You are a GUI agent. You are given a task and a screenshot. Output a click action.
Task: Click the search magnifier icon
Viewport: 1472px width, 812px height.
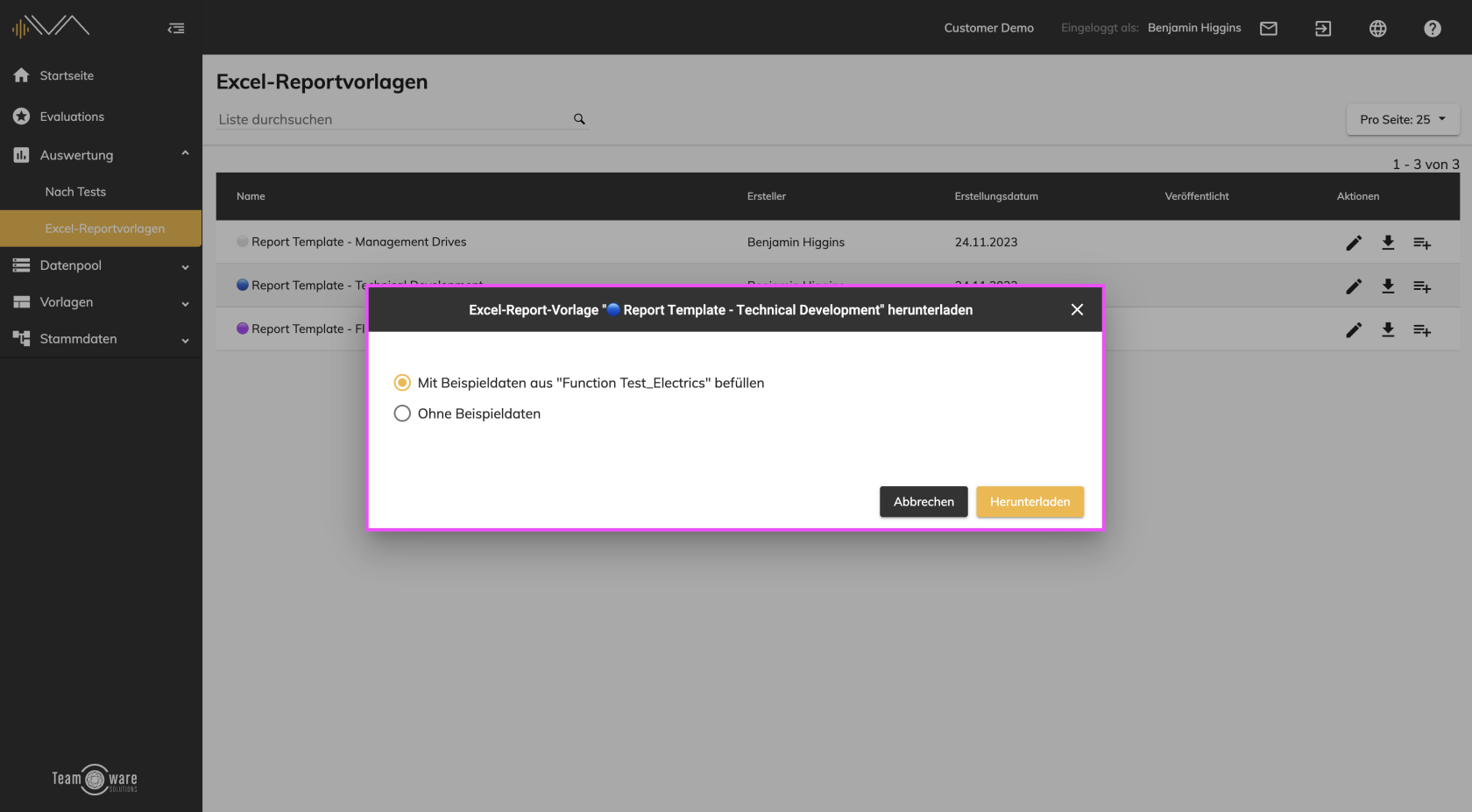tap(579, 119)
